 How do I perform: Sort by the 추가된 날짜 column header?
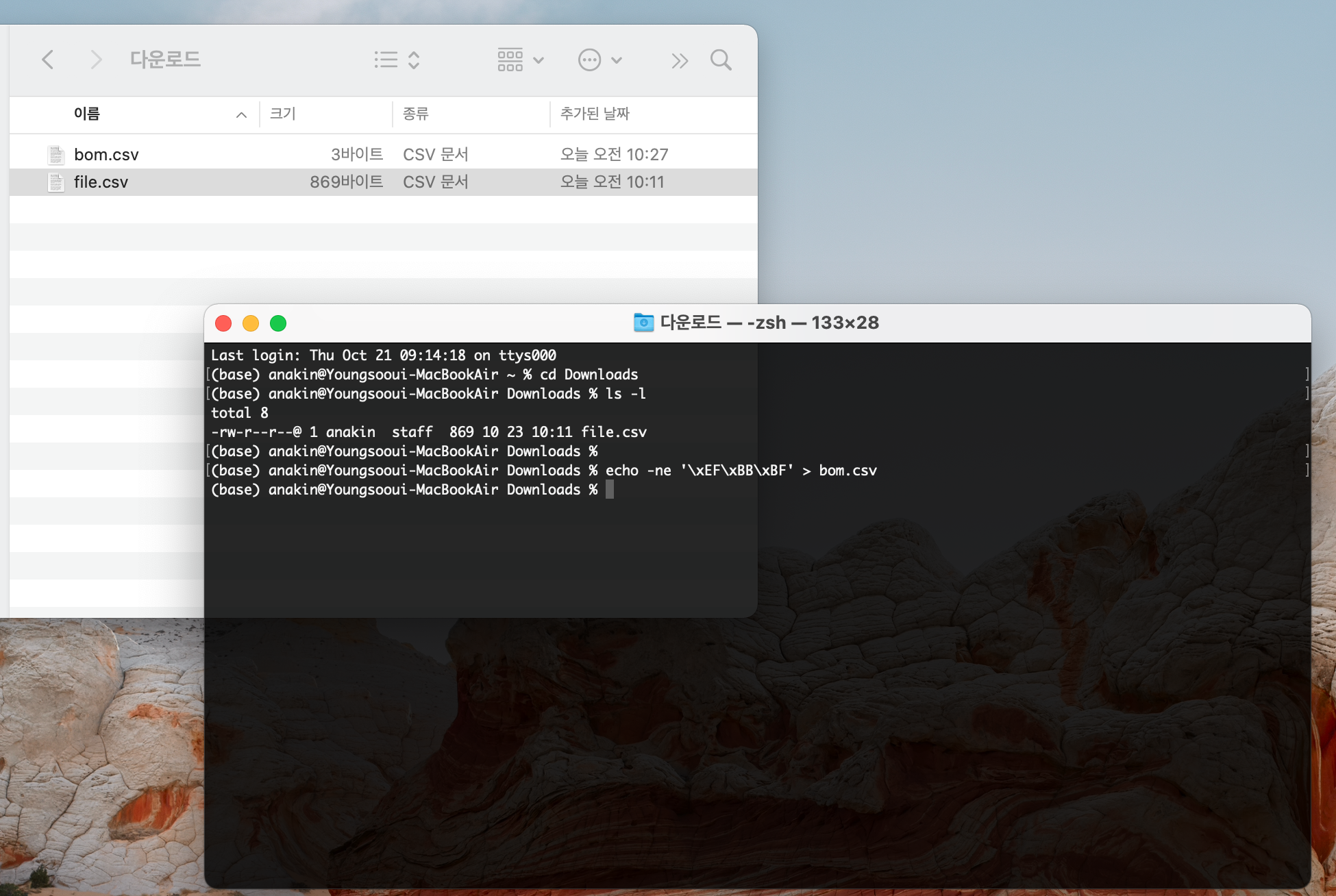595,114
